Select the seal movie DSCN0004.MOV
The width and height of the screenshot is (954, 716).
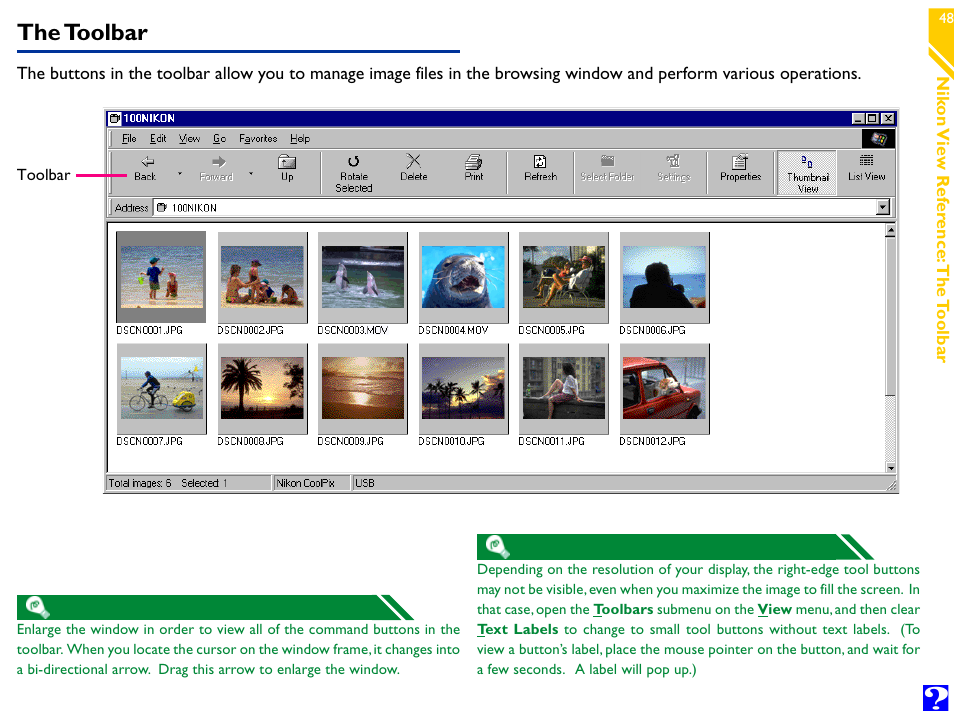463,277
